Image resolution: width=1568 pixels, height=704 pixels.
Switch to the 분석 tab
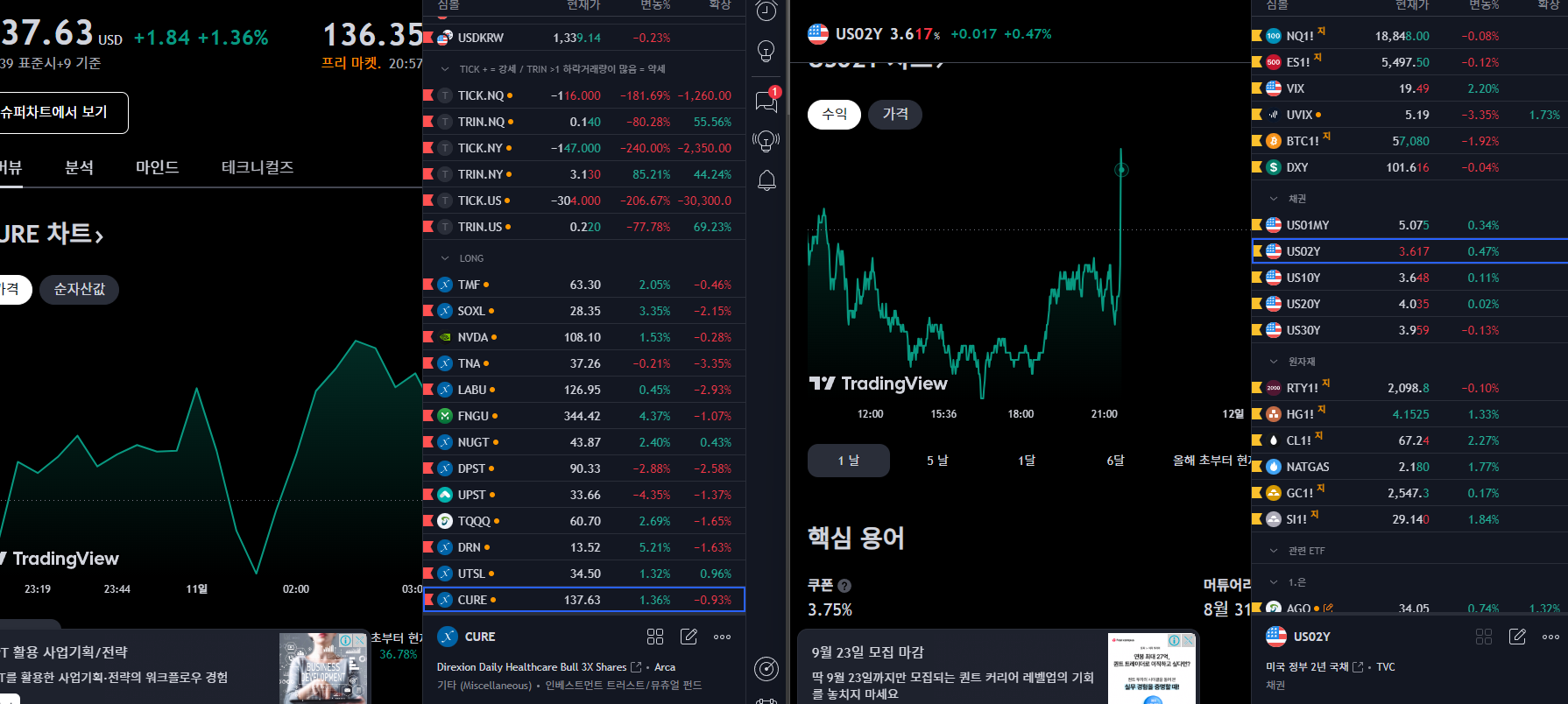[x=79, y=167]
